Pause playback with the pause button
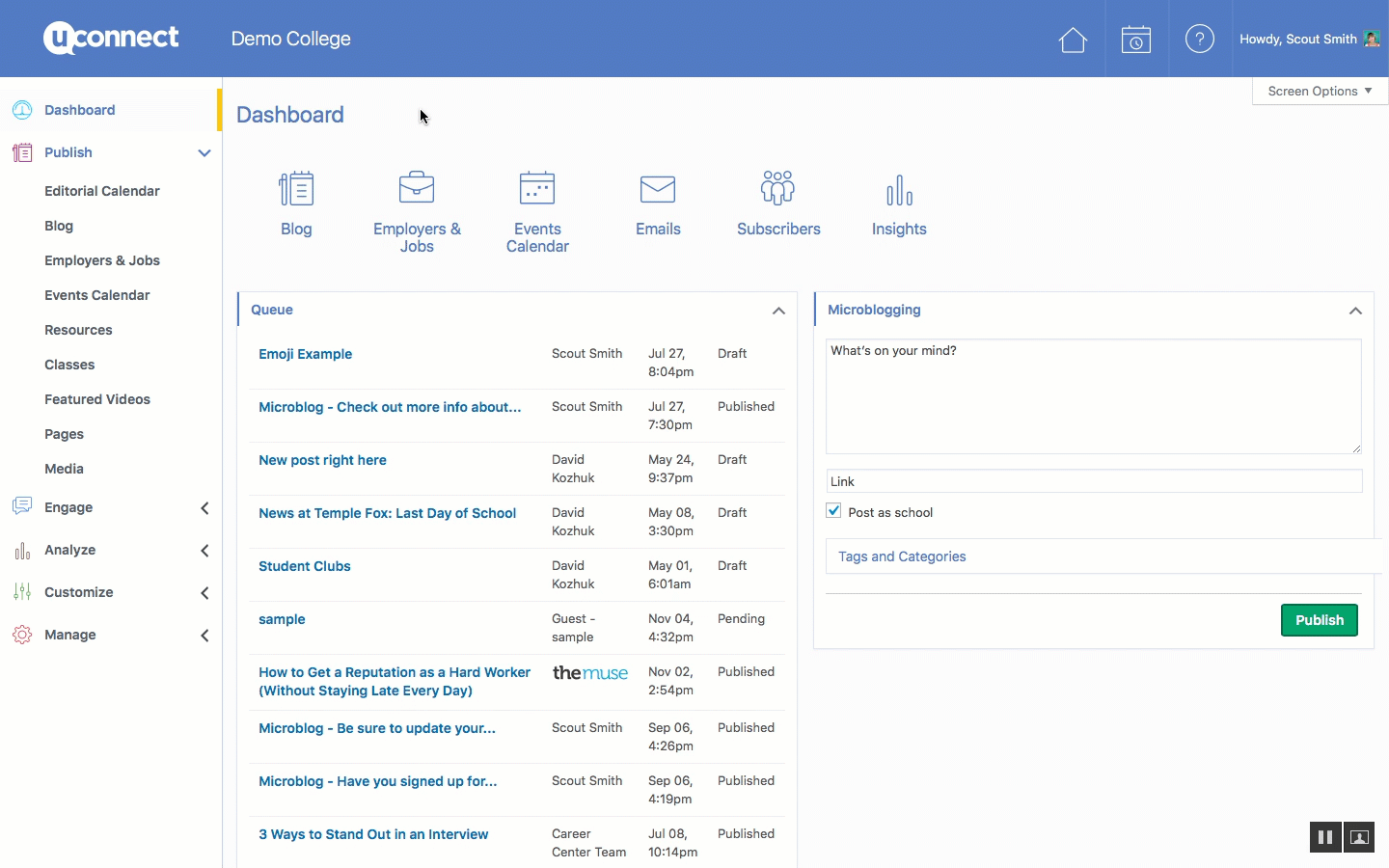This screenshot has width=1389, height=868. [1325, 837]
